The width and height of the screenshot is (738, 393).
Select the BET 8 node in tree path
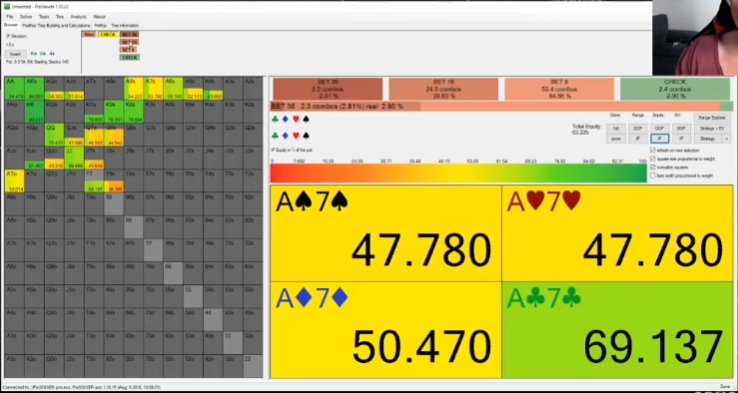[x=129, y=49]
